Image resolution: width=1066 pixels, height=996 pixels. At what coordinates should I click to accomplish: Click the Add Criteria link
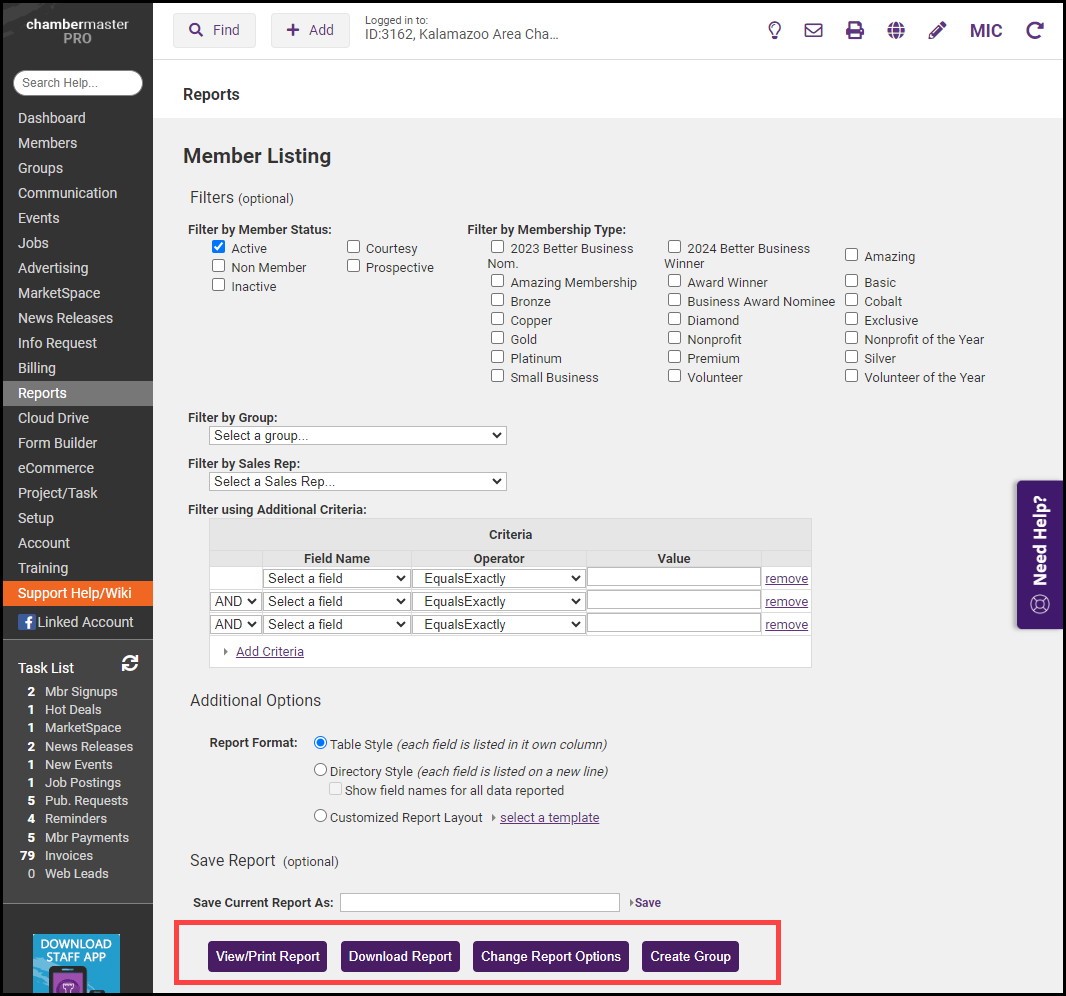269,652
